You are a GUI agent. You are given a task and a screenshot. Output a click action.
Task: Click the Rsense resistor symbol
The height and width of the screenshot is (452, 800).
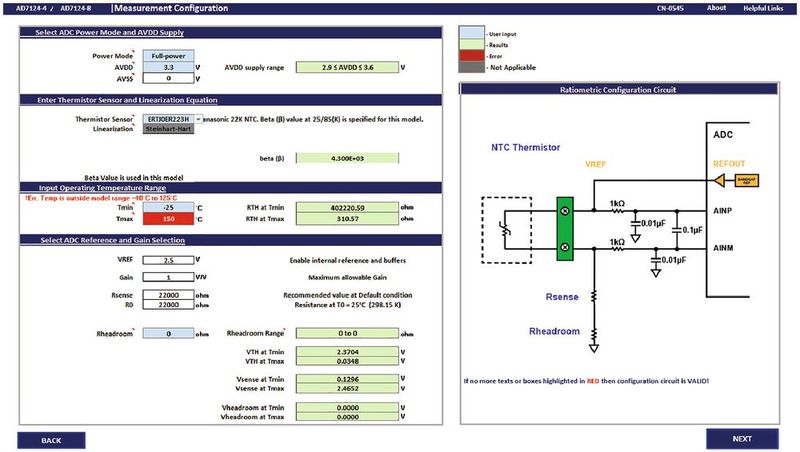[x=594, y=296]
